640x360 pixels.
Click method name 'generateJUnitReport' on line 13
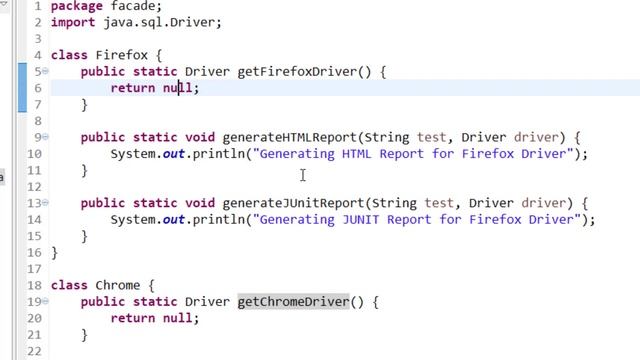pyautogui.click(x=293, y=203)
